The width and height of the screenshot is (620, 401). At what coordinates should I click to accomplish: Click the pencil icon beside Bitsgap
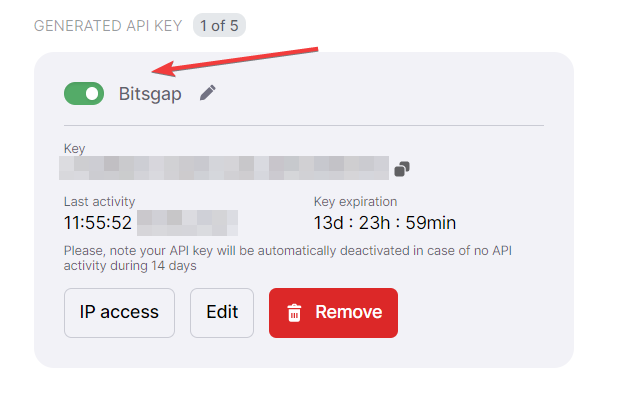pyautogui.click(x=207, y=93)
